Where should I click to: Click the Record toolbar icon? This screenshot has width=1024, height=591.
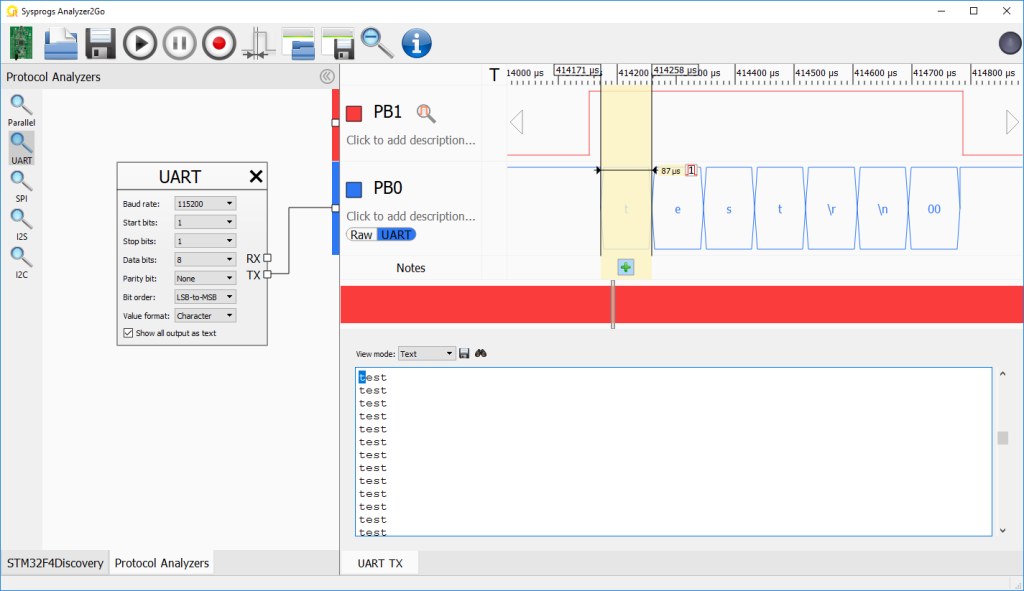point(218,43)
